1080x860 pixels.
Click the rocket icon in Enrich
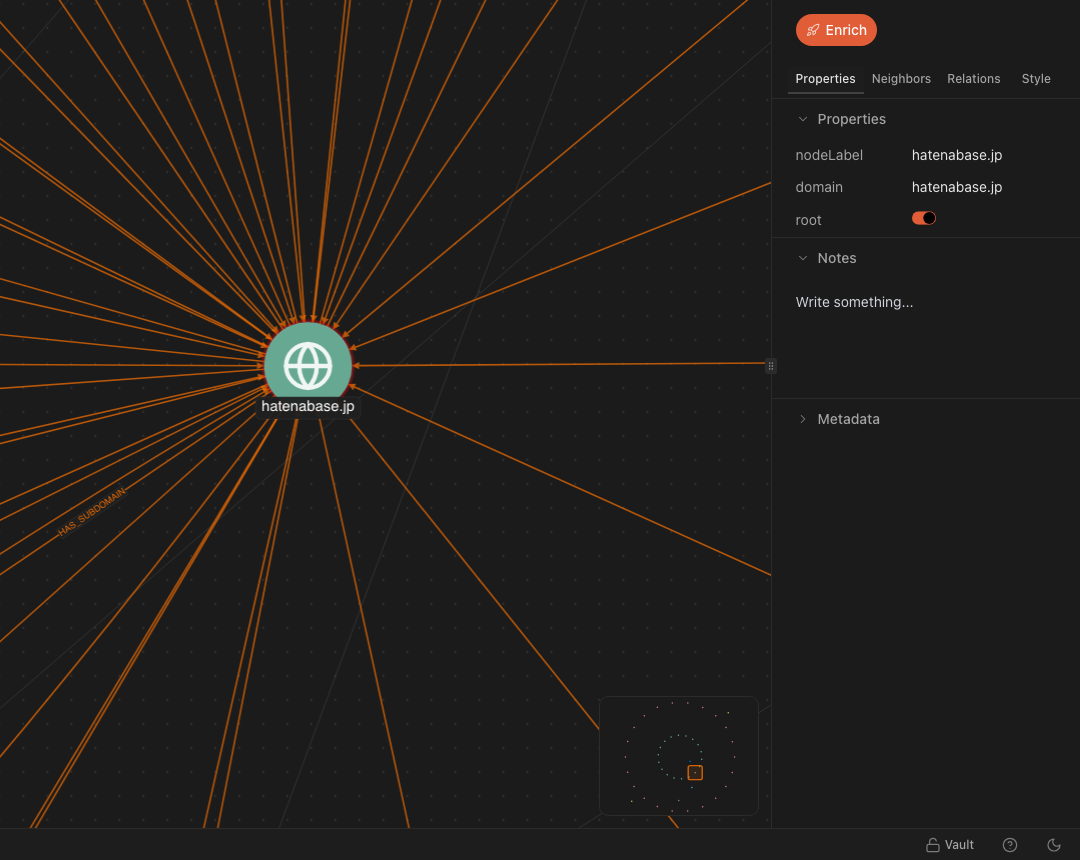pos(813,30)
